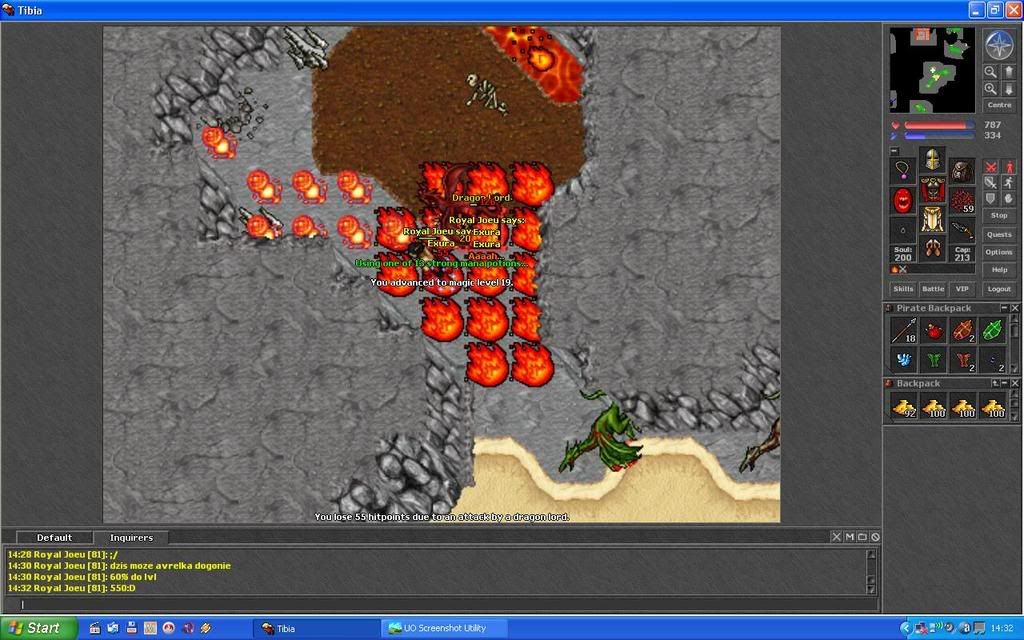Enable offensive full attack mode
This screenshot has height=640, width=1024.
(991, 167)
